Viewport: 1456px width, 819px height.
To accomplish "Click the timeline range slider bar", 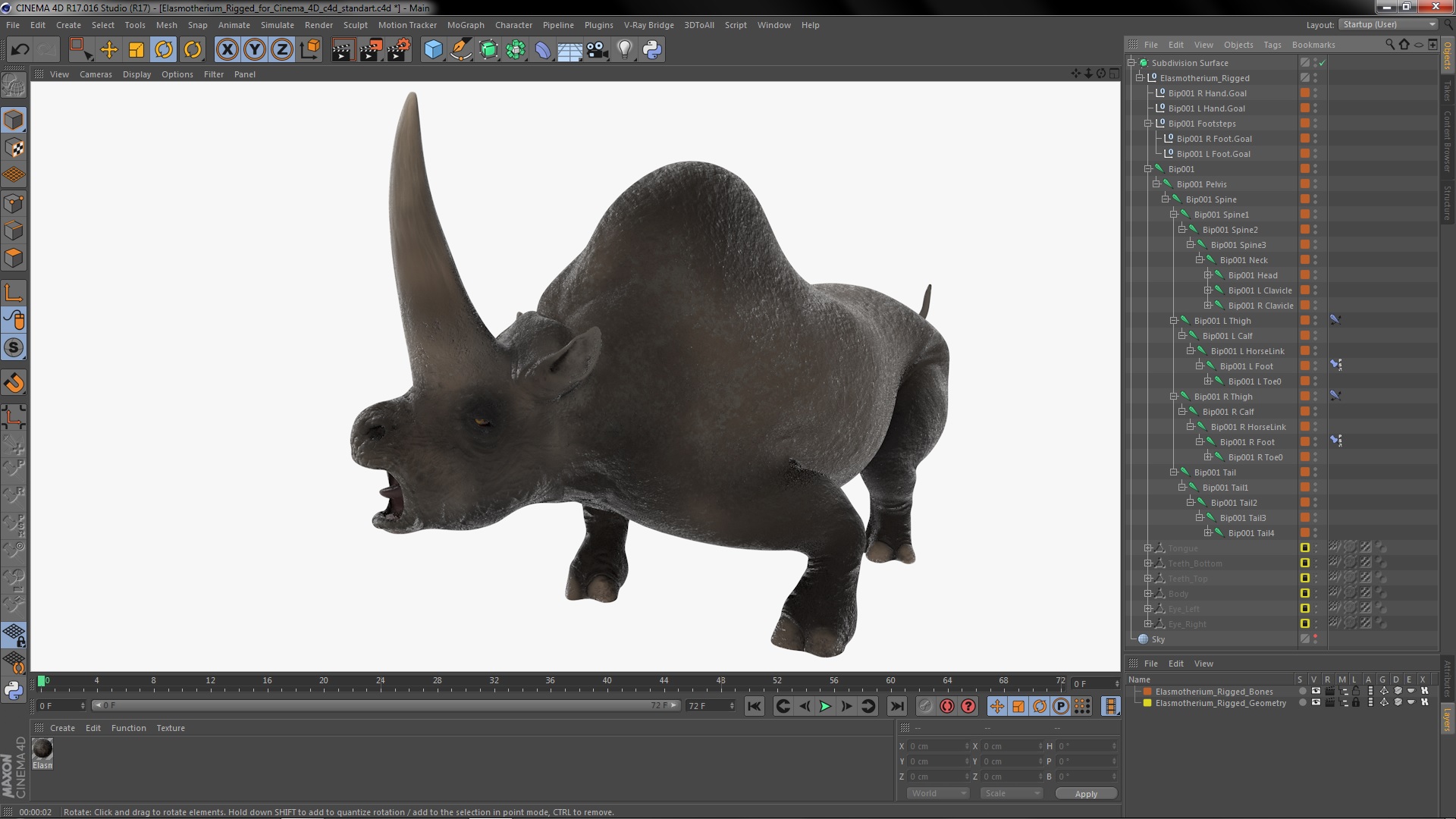I will pyautogui.click(x=386, y=705).
